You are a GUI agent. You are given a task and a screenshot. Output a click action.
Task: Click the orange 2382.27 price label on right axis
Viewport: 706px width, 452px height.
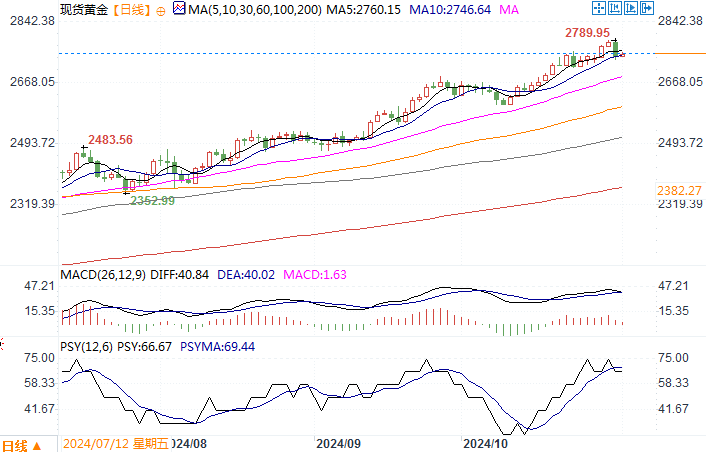680,190
